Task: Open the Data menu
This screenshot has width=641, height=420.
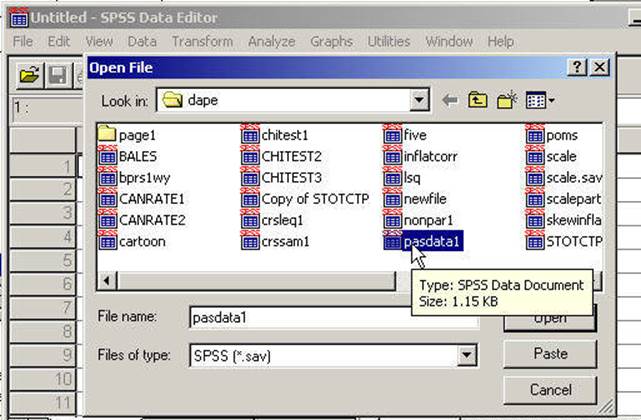Action: click(x=142, y=41)
